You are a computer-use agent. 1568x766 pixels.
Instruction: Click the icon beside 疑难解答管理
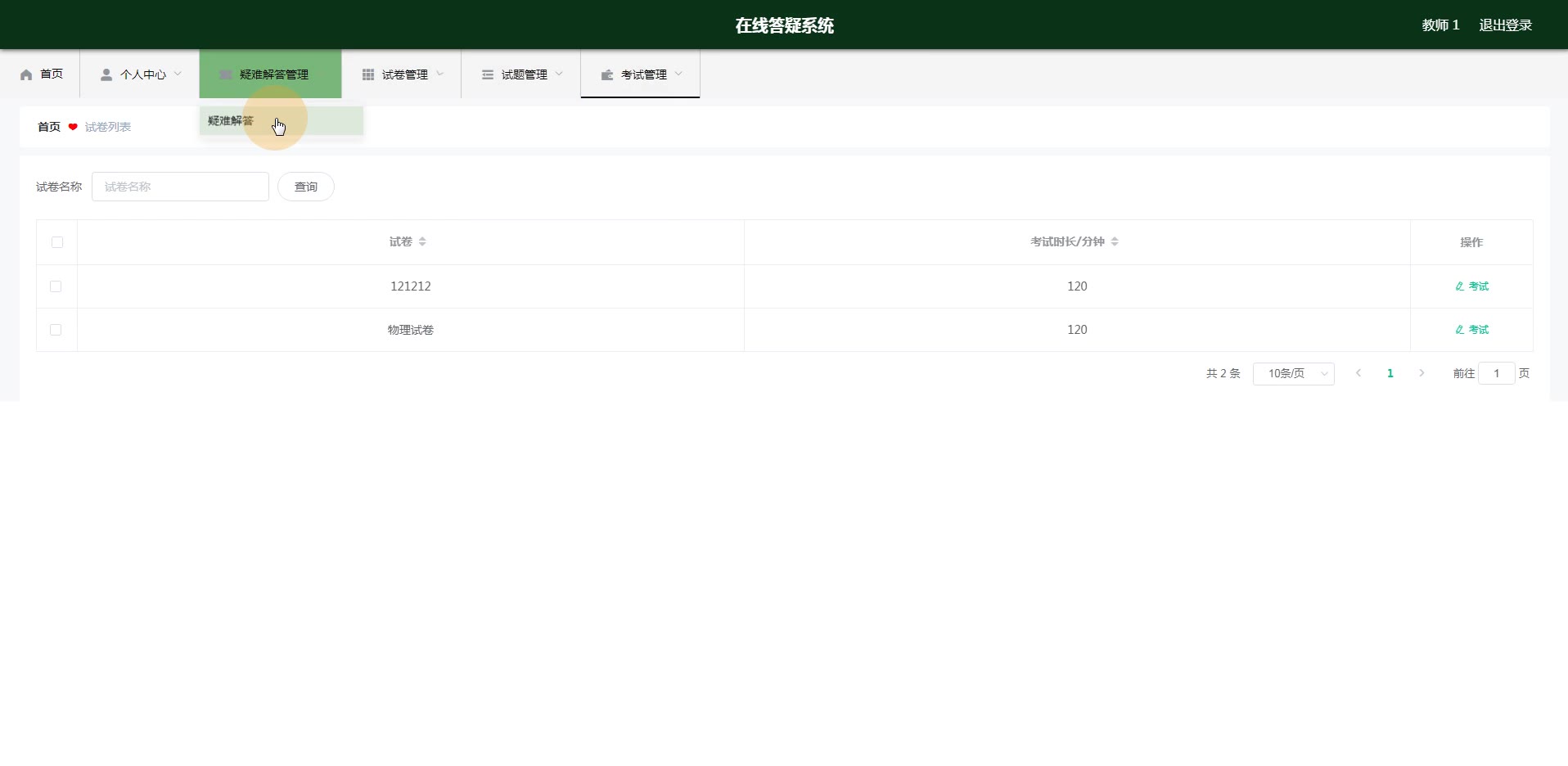click(226, 74)
